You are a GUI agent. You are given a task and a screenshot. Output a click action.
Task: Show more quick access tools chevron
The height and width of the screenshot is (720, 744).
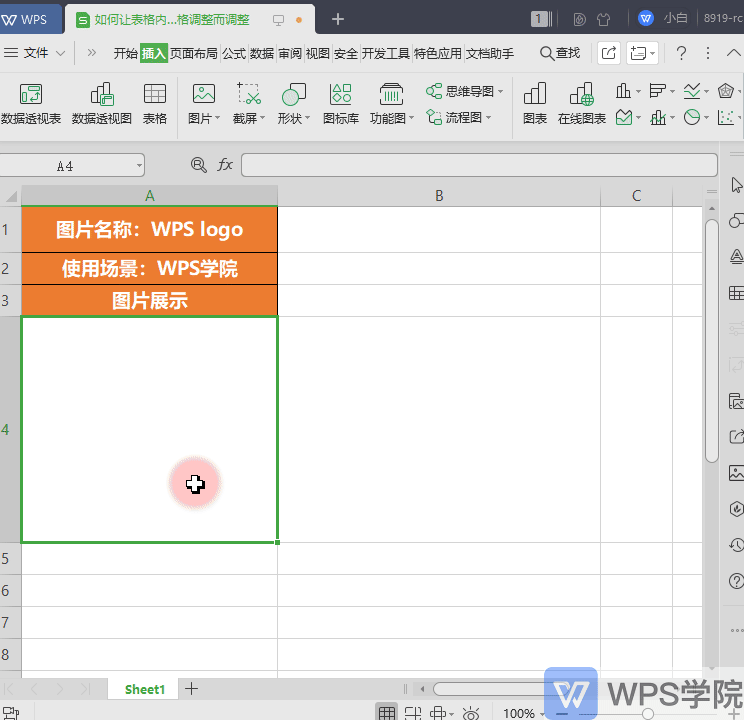tap(92, 52)
